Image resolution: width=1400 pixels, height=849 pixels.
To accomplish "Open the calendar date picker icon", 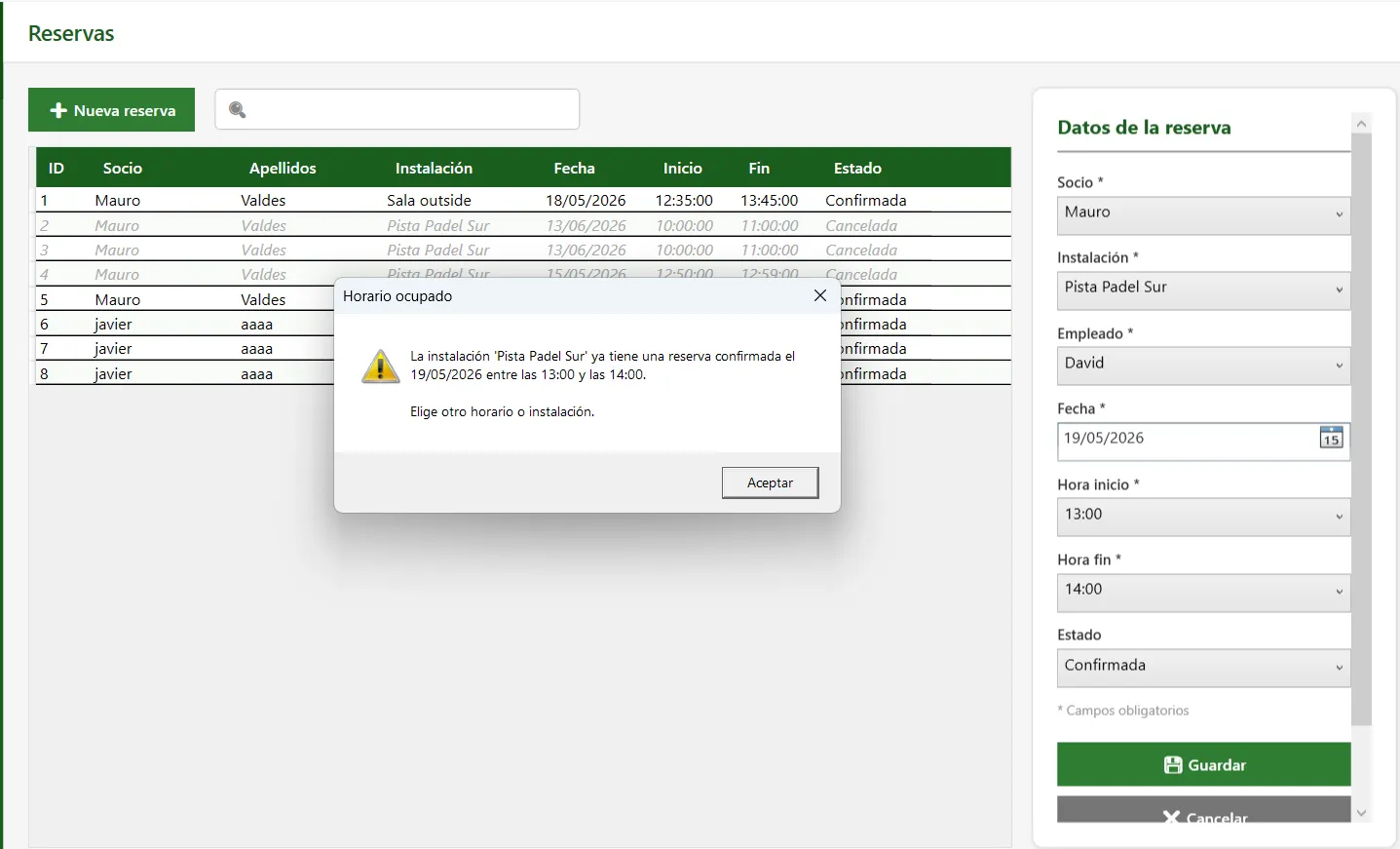I will [1331, 438].
